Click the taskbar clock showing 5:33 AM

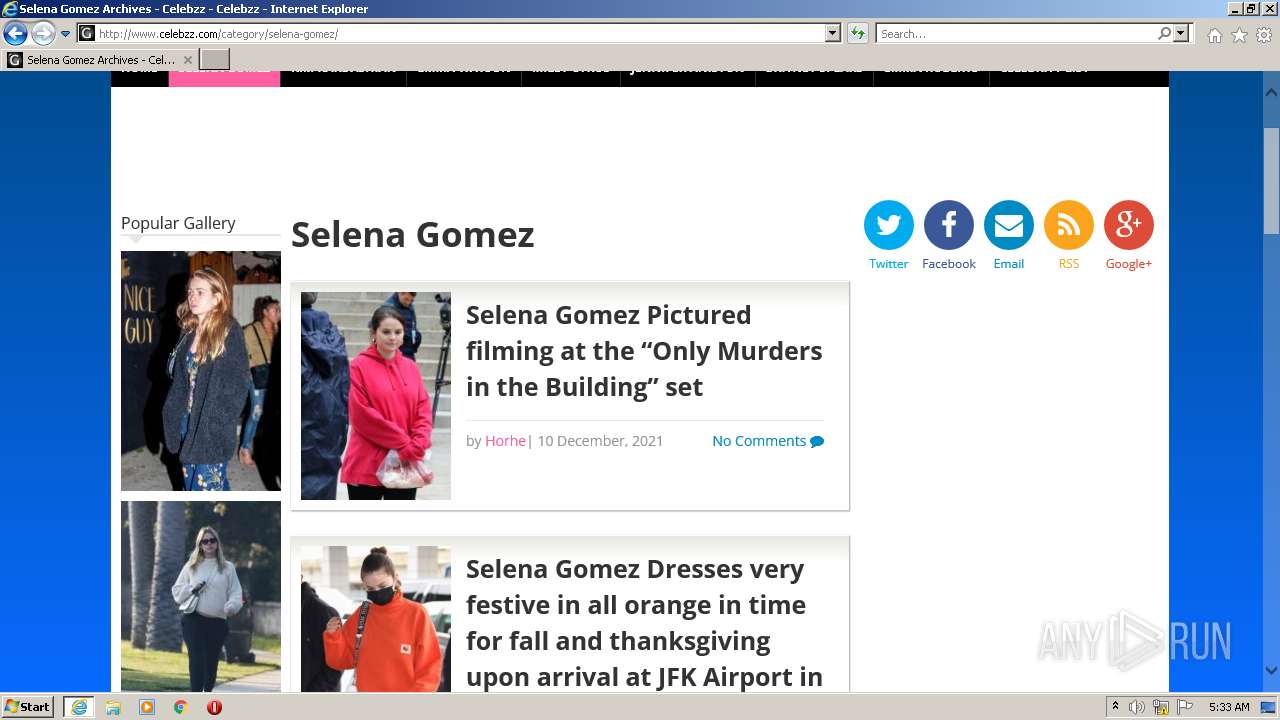click(x=1229, y=707)
